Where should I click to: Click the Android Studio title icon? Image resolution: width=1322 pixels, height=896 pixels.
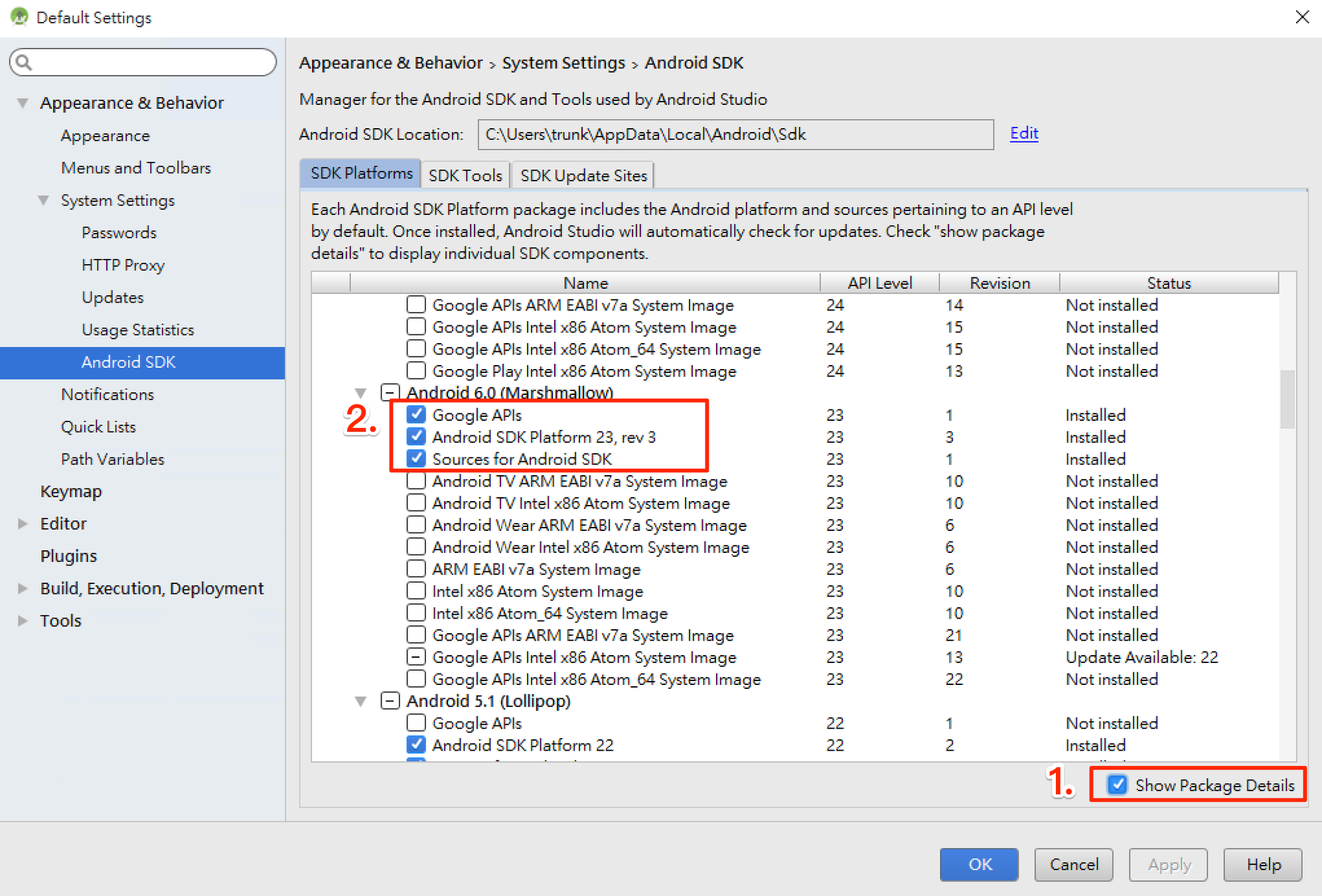19,17
